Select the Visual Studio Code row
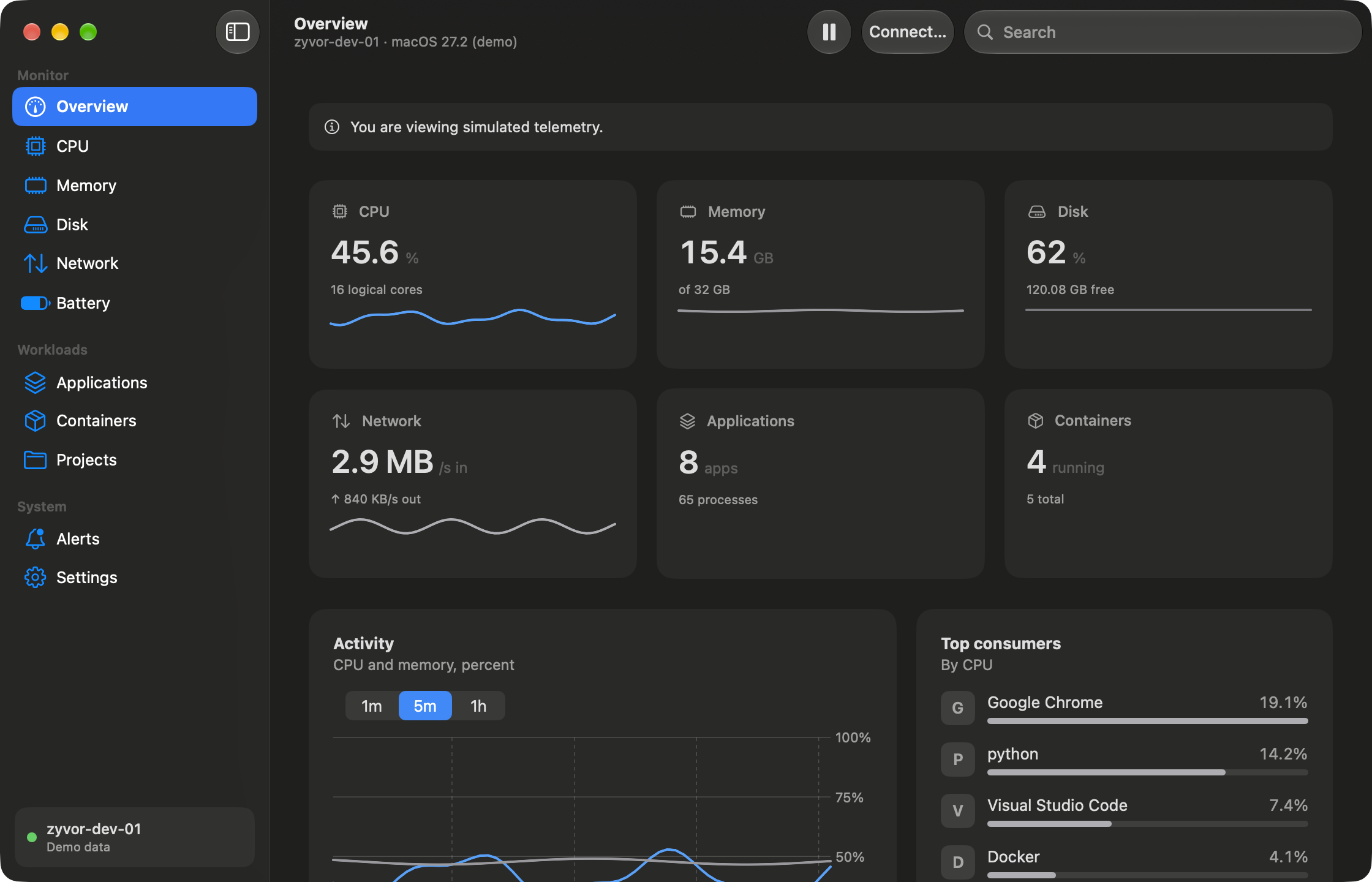The image size is (1372, 882). (x=1125, y=811)
